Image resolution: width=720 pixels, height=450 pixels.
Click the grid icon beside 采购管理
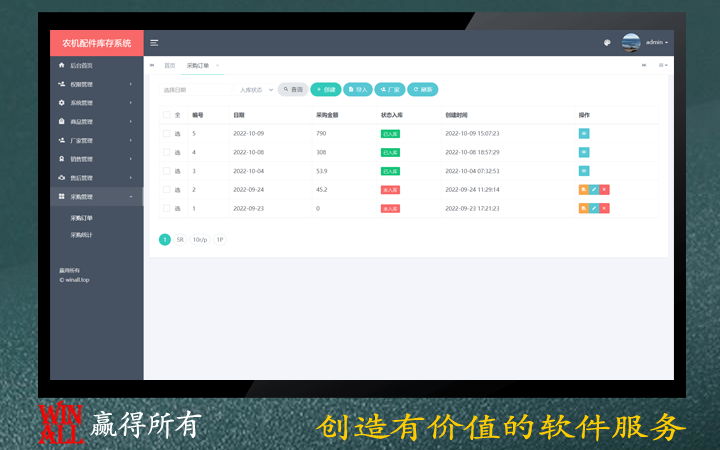pos(62,197)
